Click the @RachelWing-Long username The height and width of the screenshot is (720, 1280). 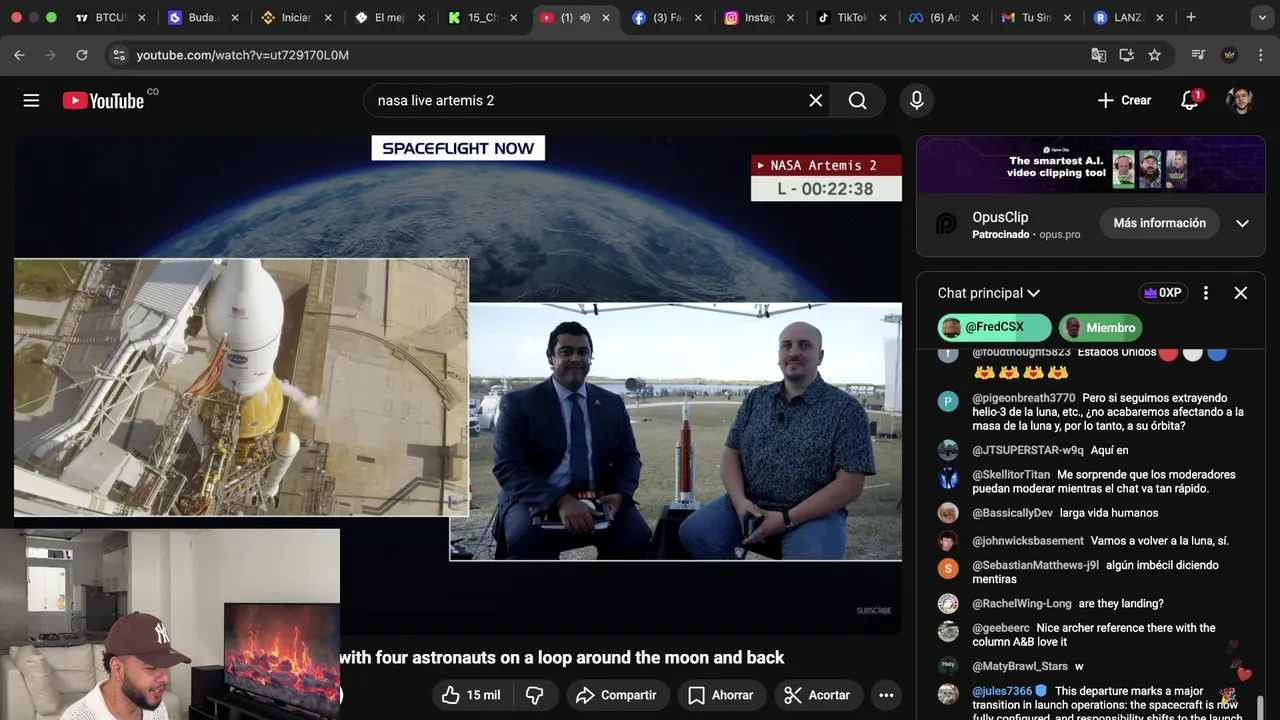click(1022, 604)
